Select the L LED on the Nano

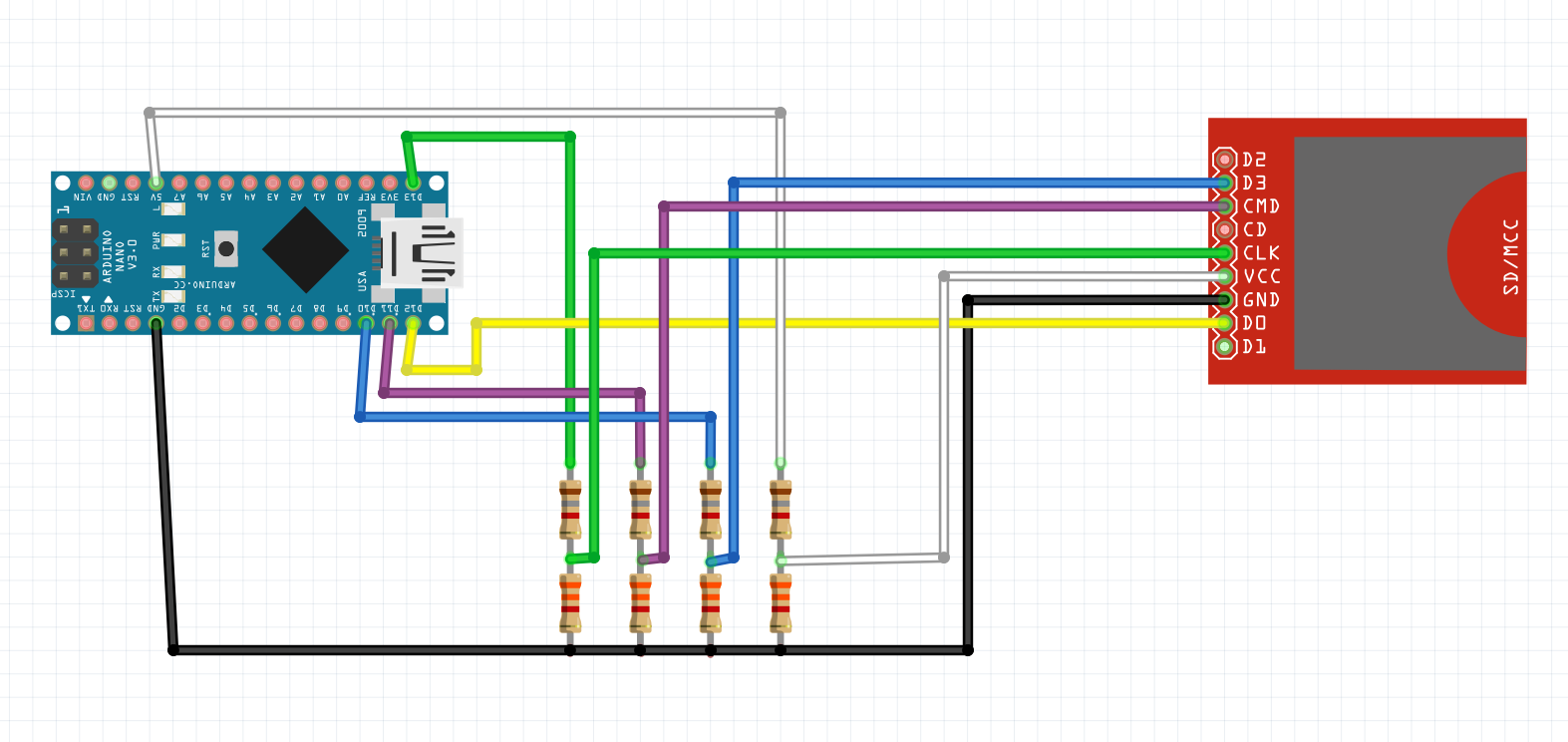173,209
